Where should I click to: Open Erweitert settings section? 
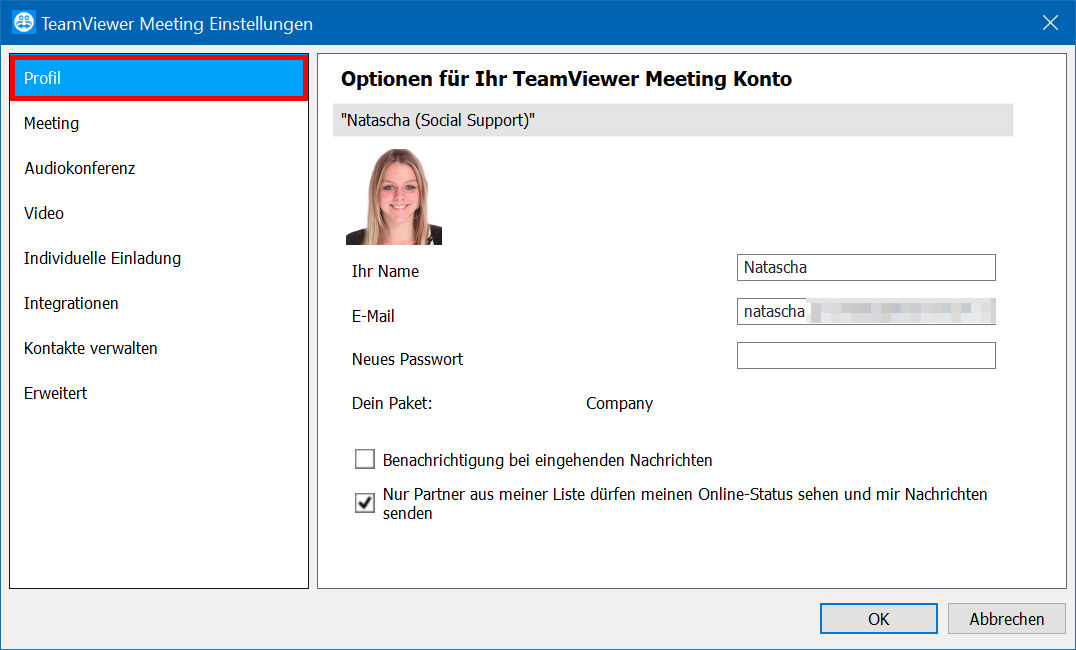[x=159, y=393]
